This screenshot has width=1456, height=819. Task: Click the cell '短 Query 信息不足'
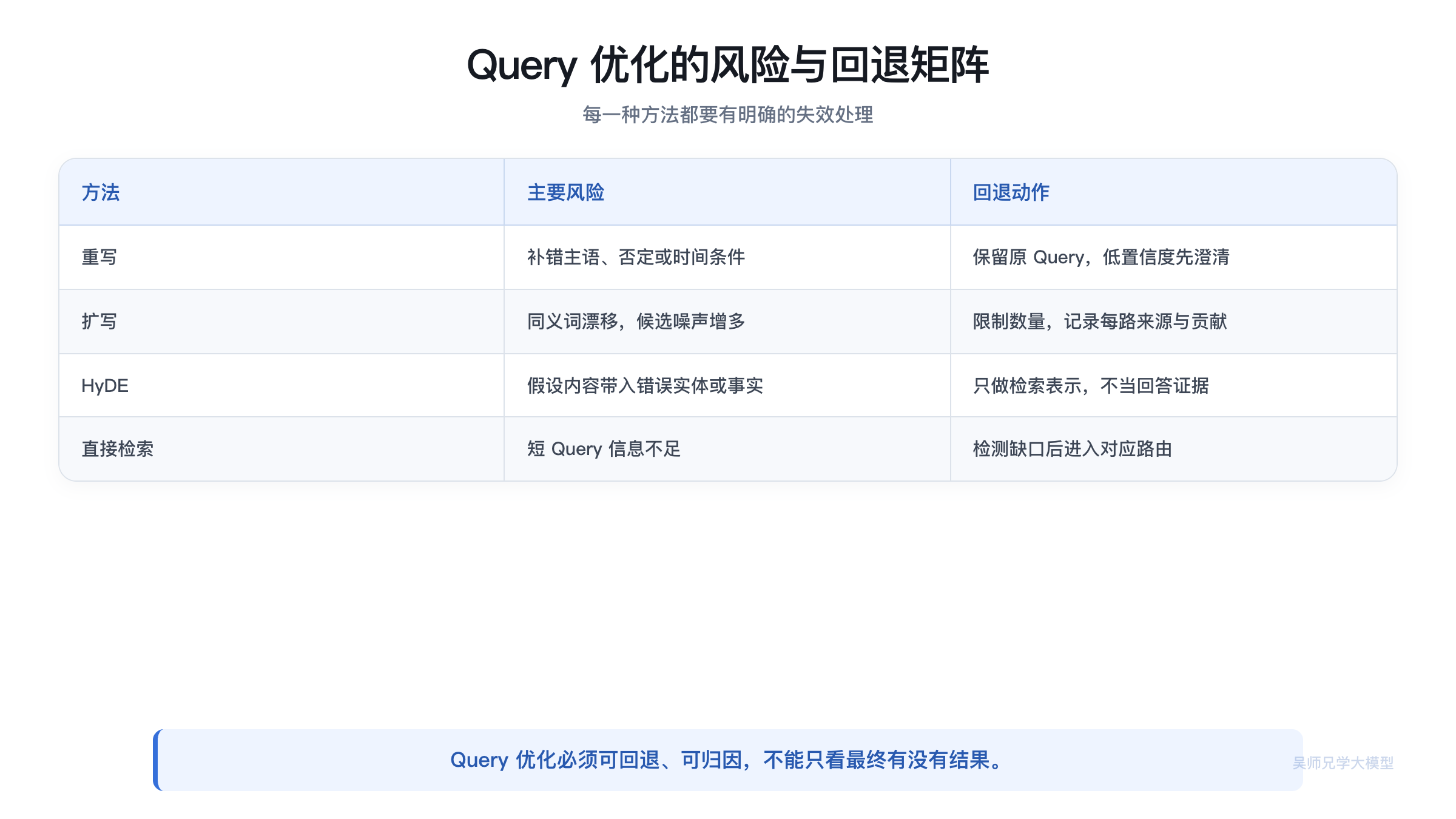point(727,449)
